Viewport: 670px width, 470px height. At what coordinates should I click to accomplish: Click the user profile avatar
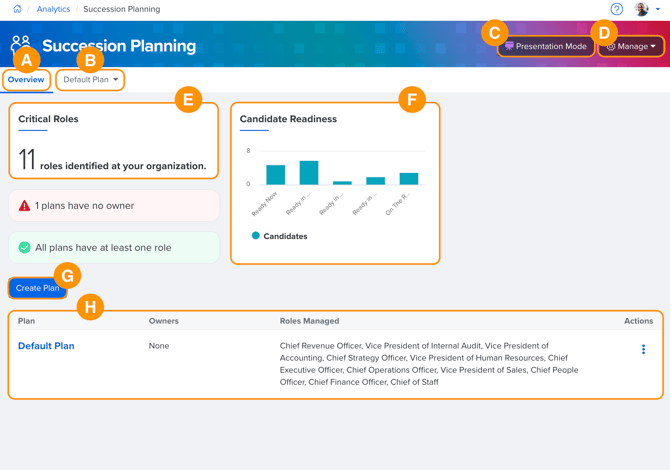pyautogui.click(x=641, y=9)
